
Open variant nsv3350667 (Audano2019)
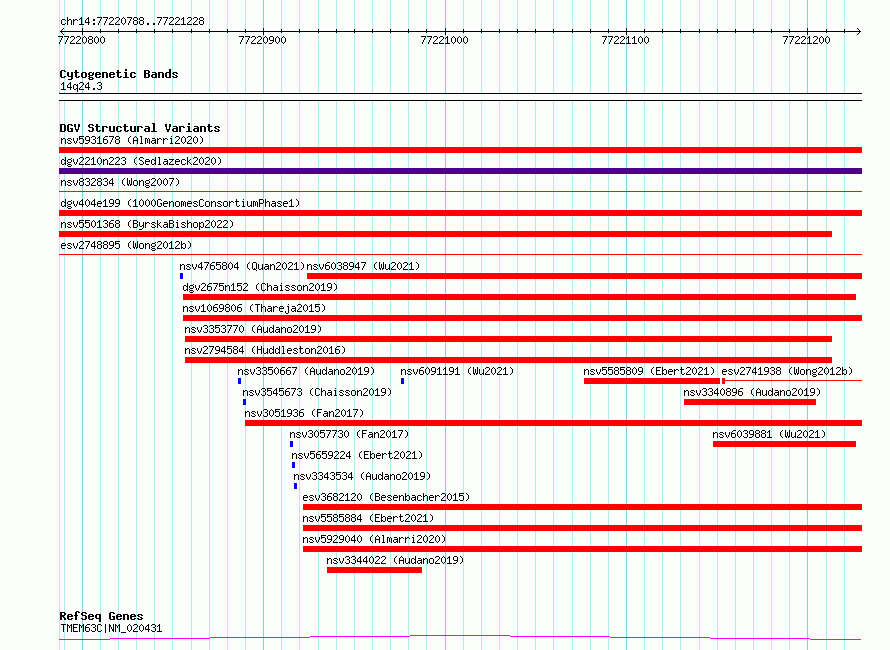click(307, 371)
